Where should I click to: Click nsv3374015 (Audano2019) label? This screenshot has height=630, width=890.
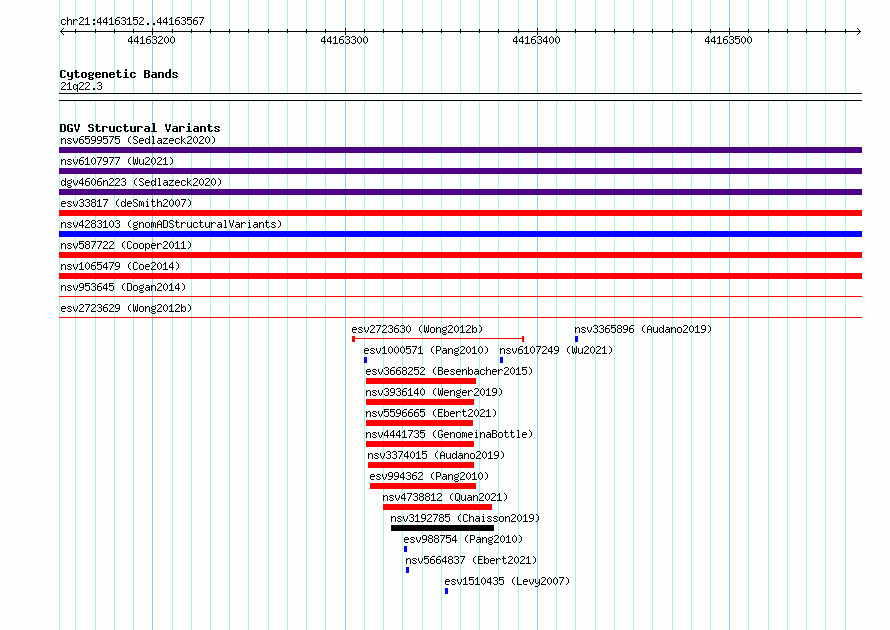pos(436,455)
